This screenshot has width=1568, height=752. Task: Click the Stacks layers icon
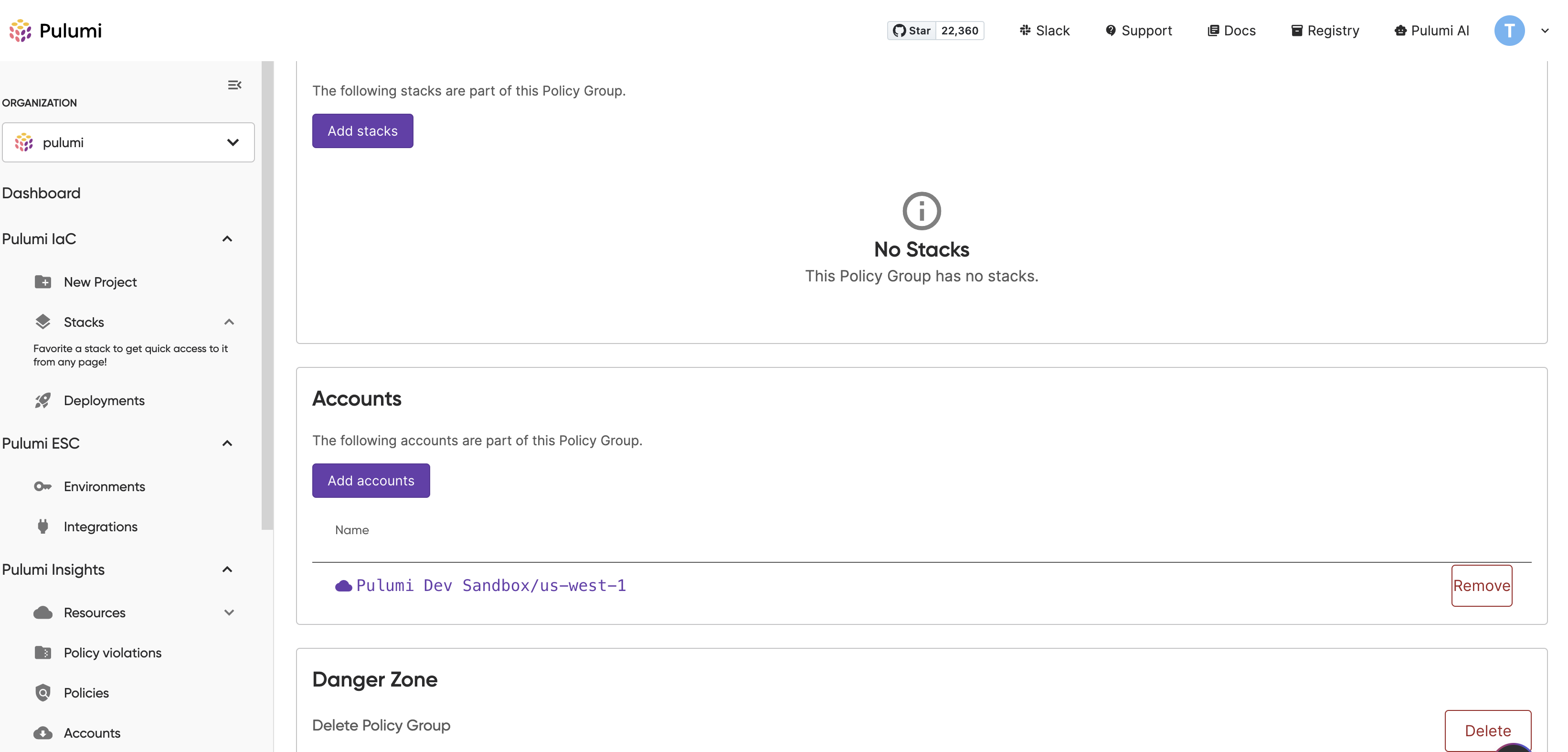tap(42, 322)
